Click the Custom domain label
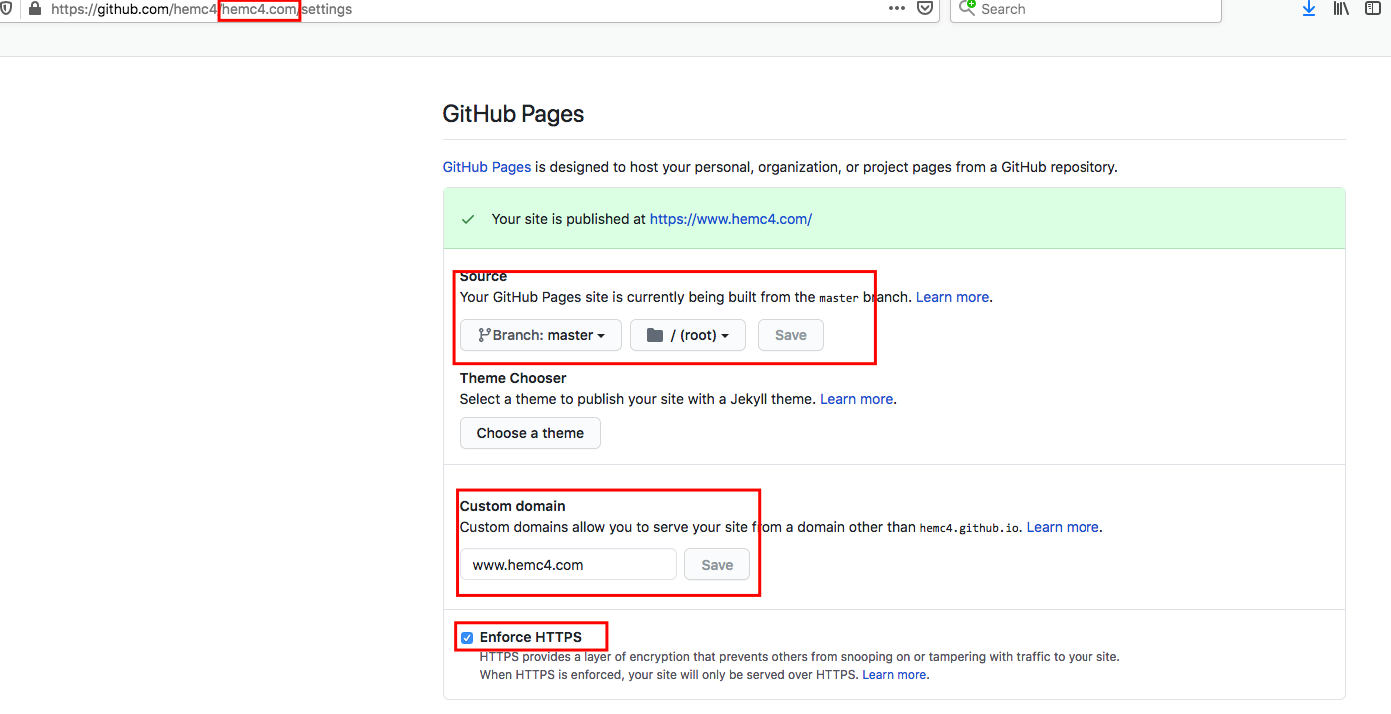This screenshot has width=1391, height=714. click(513, 506)
